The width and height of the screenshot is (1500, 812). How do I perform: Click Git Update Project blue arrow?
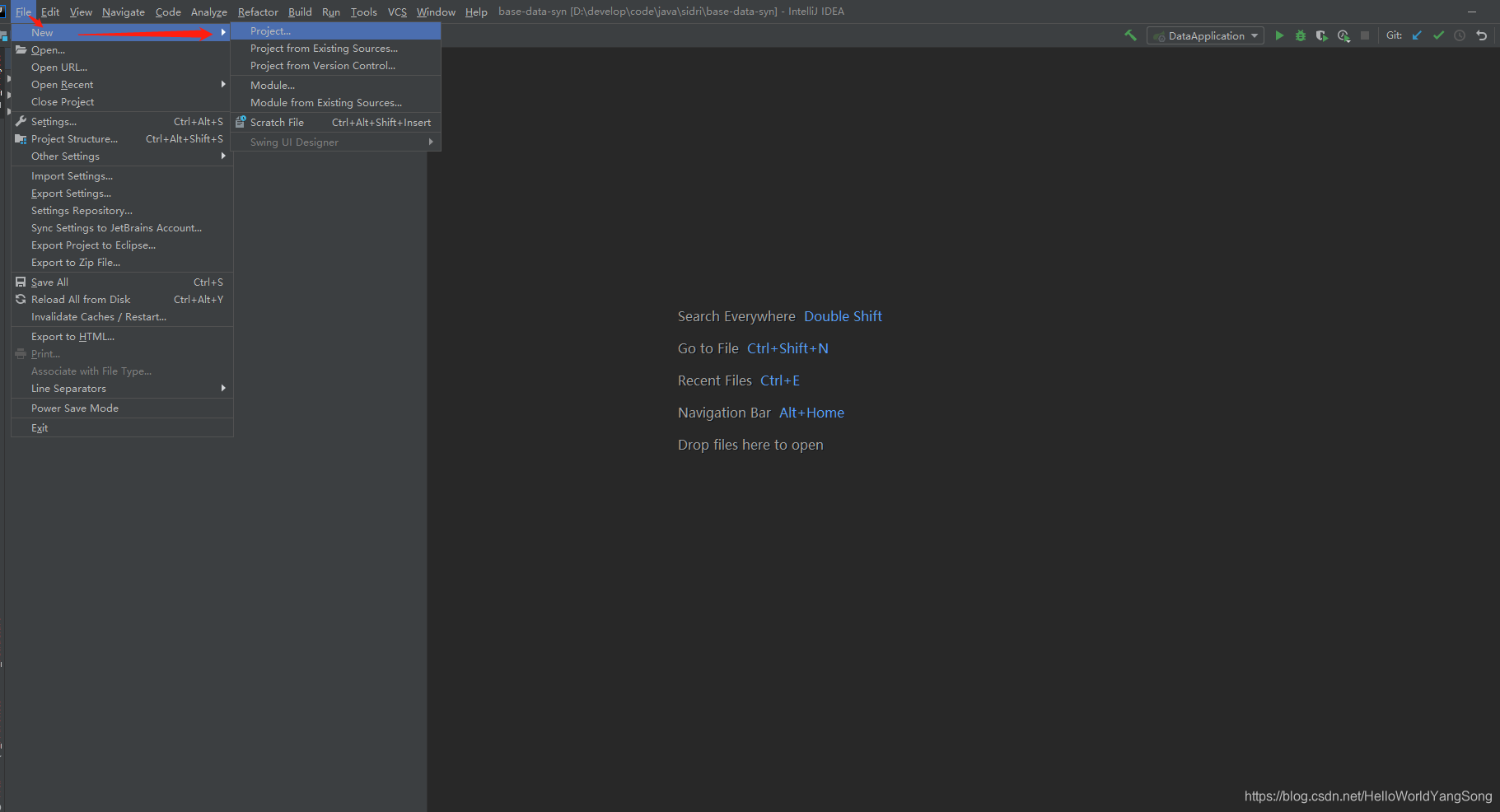click(1417, 35)
